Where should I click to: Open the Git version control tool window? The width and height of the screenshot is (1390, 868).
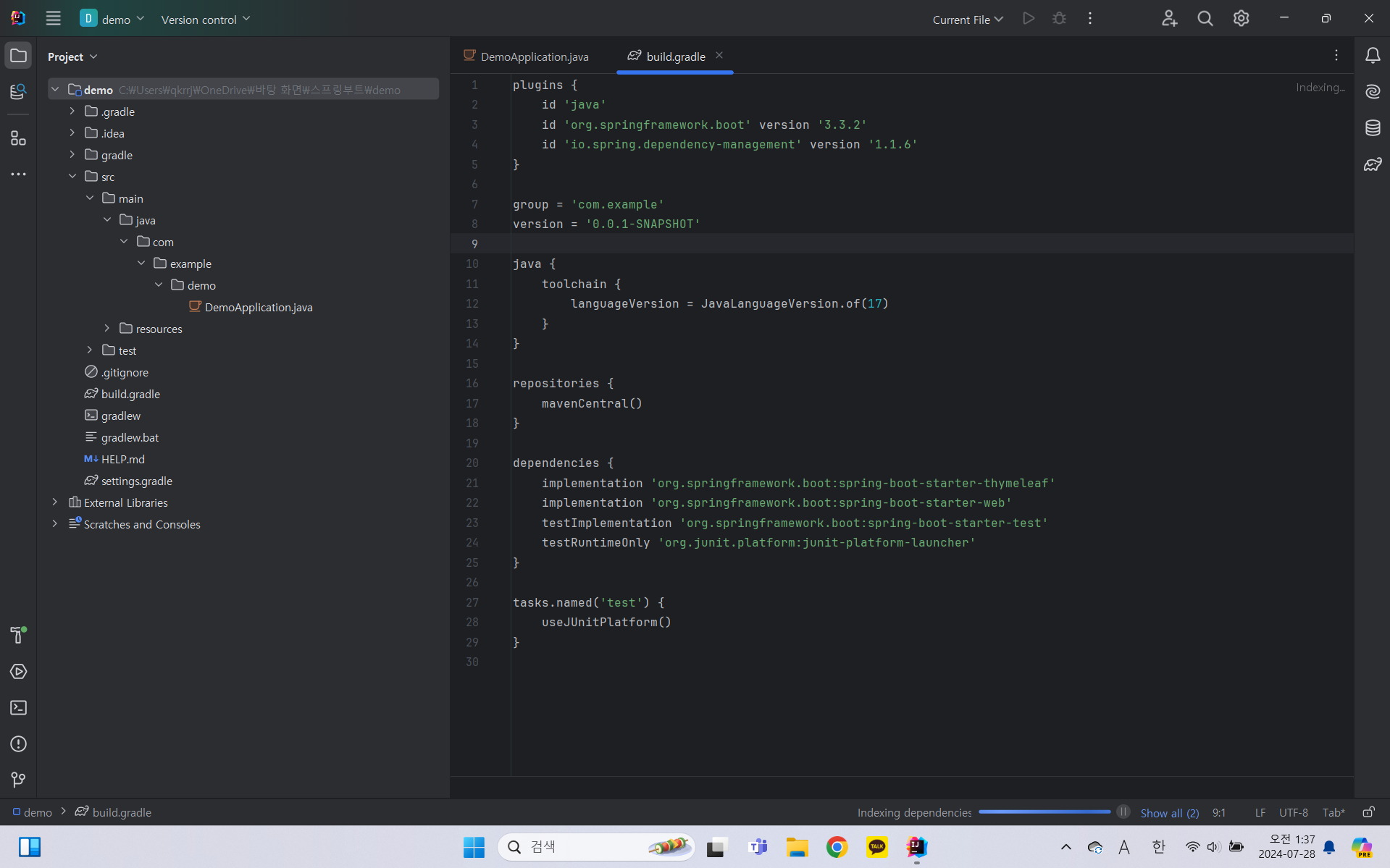pos(18,780)
